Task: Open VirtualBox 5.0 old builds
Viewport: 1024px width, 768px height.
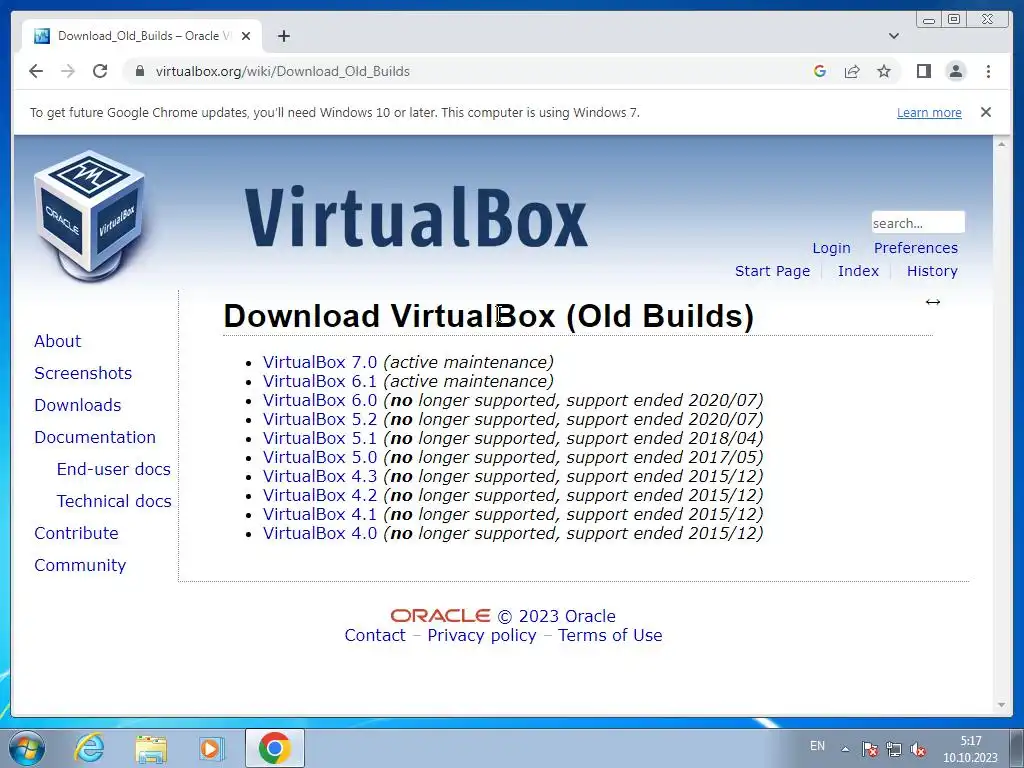Action: tap(320, 456)
